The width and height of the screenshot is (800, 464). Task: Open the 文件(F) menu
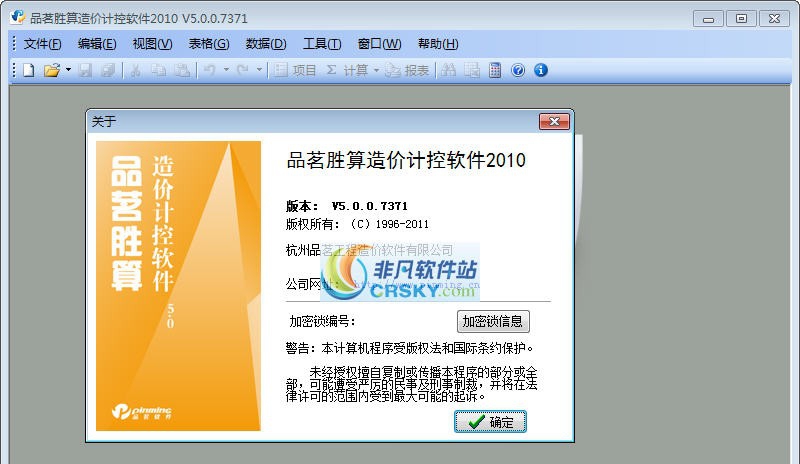(42, 44)
